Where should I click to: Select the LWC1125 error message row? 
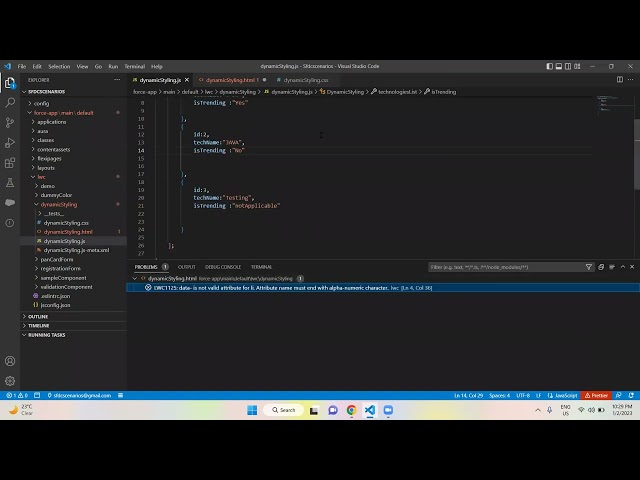(x=383, y=288)
